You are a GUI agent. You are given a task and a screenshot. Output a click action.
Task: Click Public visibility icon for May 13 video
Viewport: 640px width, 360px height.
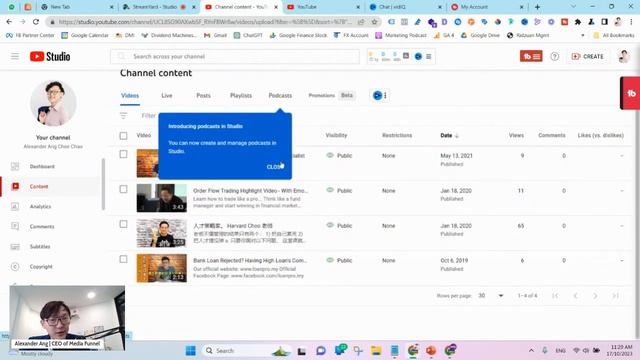(x=330, y=155)
